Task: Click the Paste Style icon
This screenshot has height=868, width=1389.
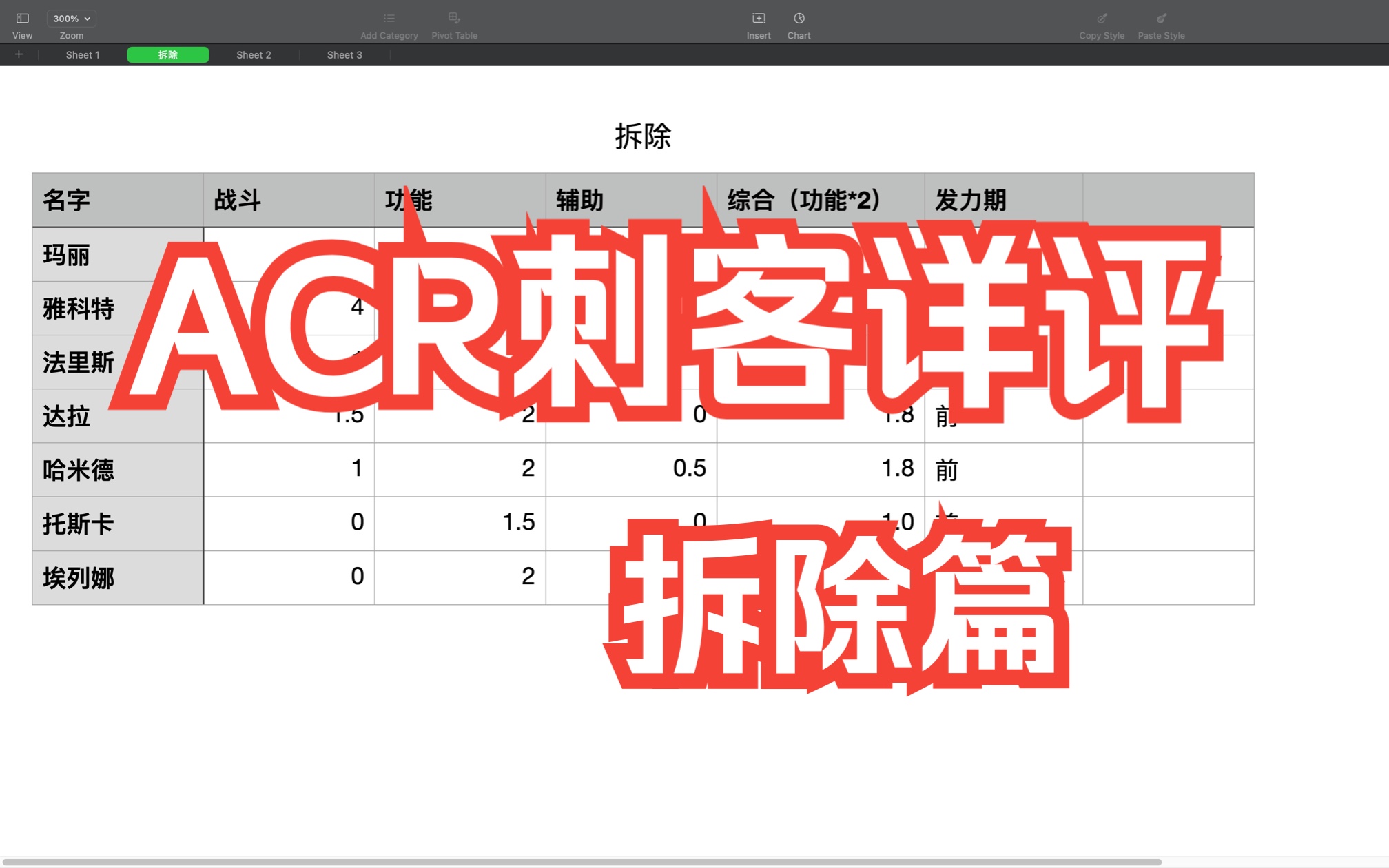Action: pos(1161,17)
